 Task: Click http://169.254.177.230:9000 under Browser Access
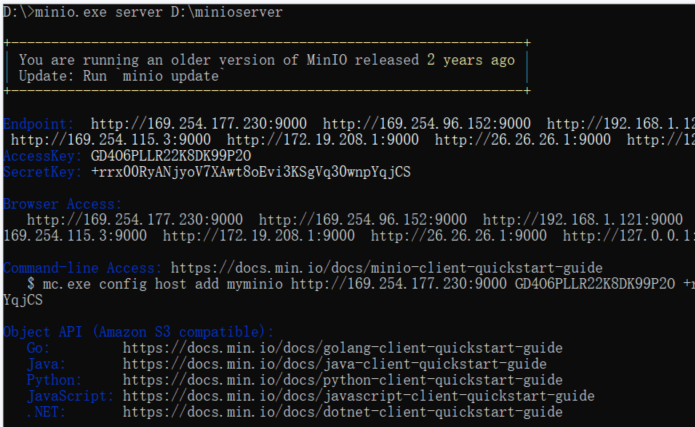[135, 219]
